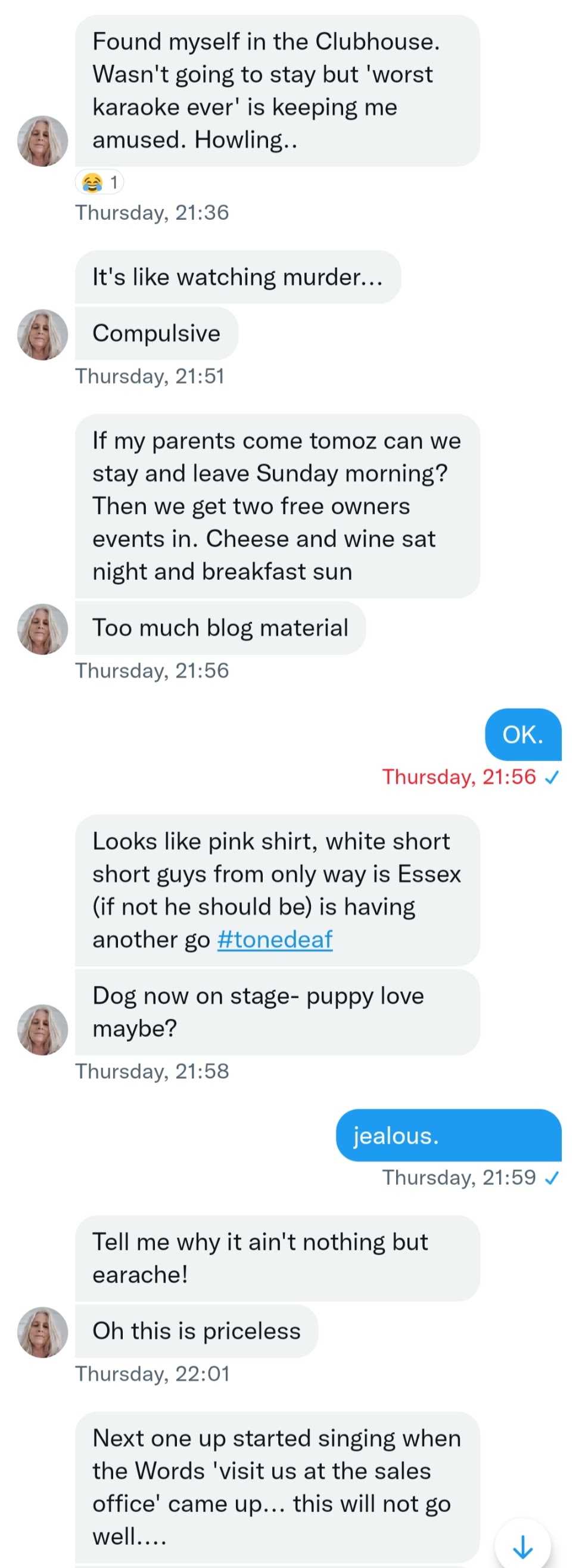Image resolution: width=579 pixels, height=1568 pixels.
Task: Click the read checkmark next to Thursday, 21:59
Action: tap(552, 1178)
